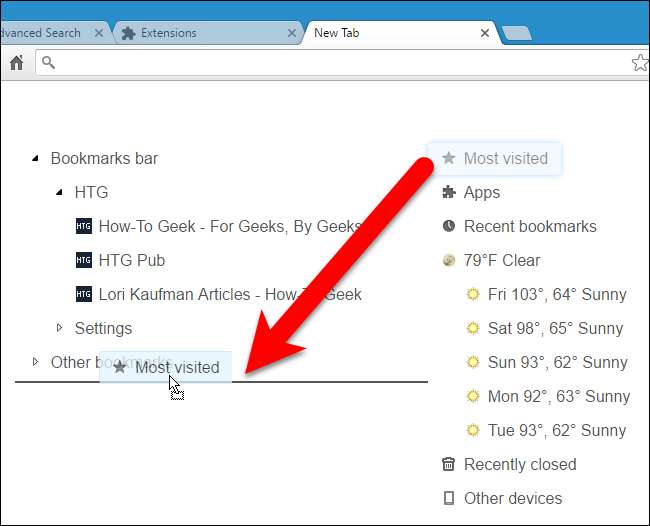650x526 pixels.
Task: Close the New Tab tab
Action: click(x=485, y=33)
